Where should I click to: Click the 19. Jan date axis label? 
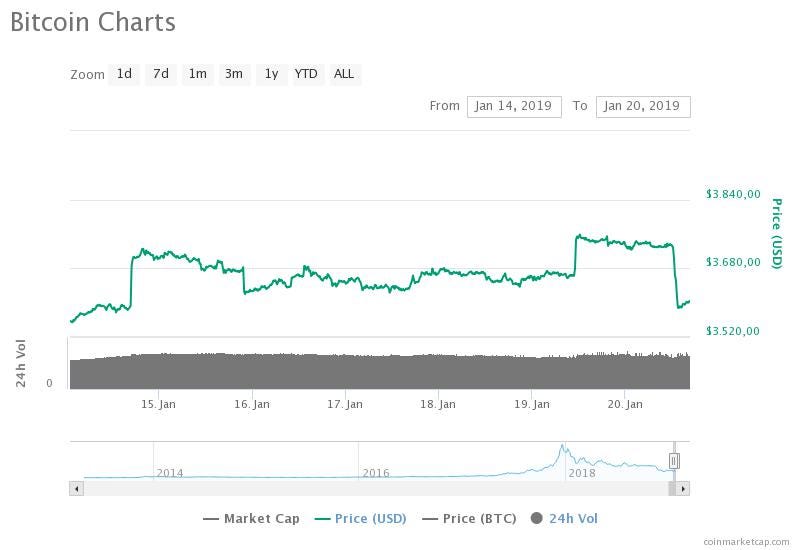tap(532, 405)
